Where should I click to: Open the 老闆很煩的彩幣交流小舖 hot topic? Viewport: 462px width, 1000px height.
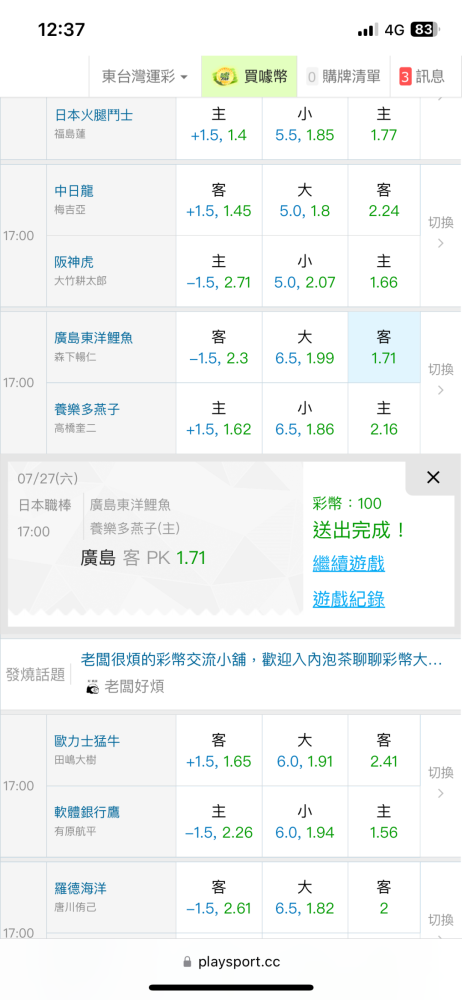point(262,660)
